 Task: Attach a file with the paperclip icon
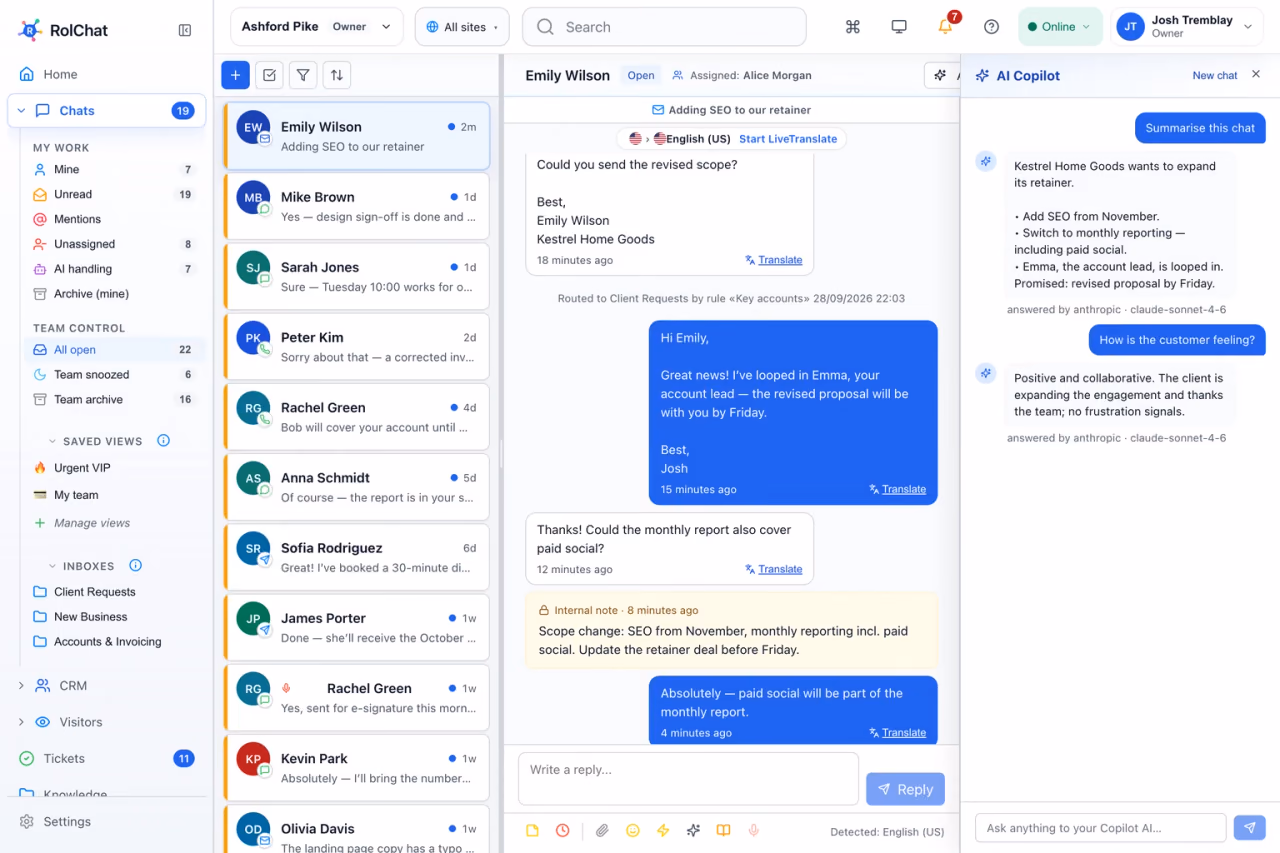pyautogui.click(x=602, y=831)
